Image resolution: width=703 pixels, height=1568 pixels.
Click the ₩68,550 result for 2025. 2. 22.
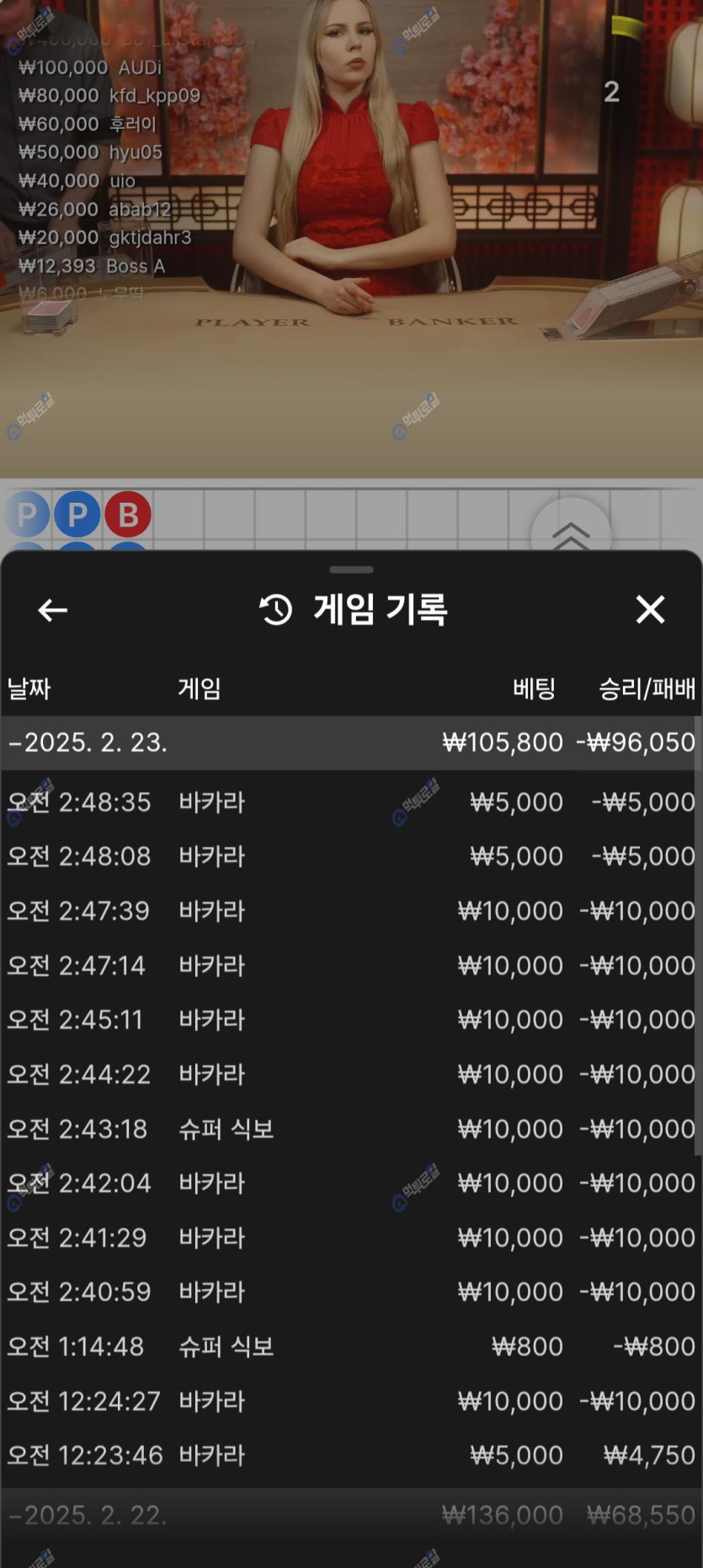click(642, 1516)
